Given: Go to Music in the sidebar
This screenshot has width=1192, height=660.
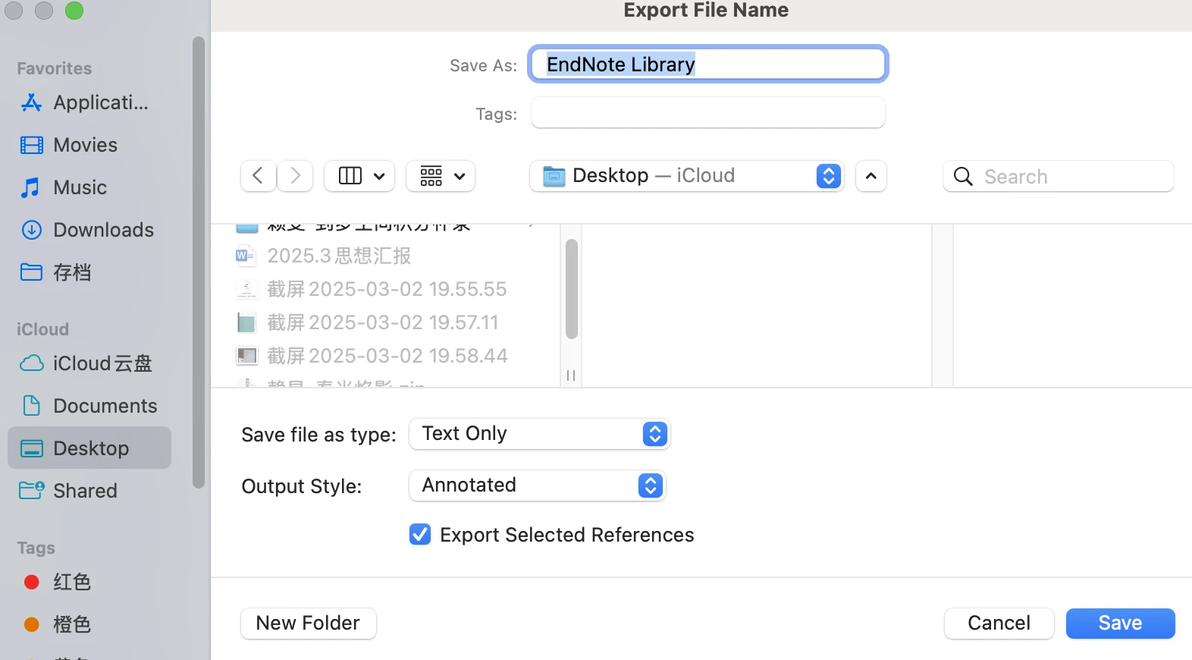Looking at the screenshot, I should click(x=80, y=188).
